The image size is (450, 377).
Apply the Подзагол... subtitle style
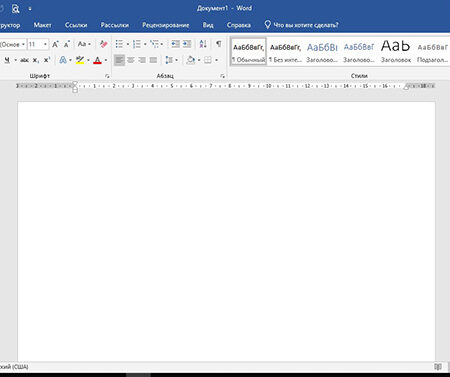[x=432, y=52]
